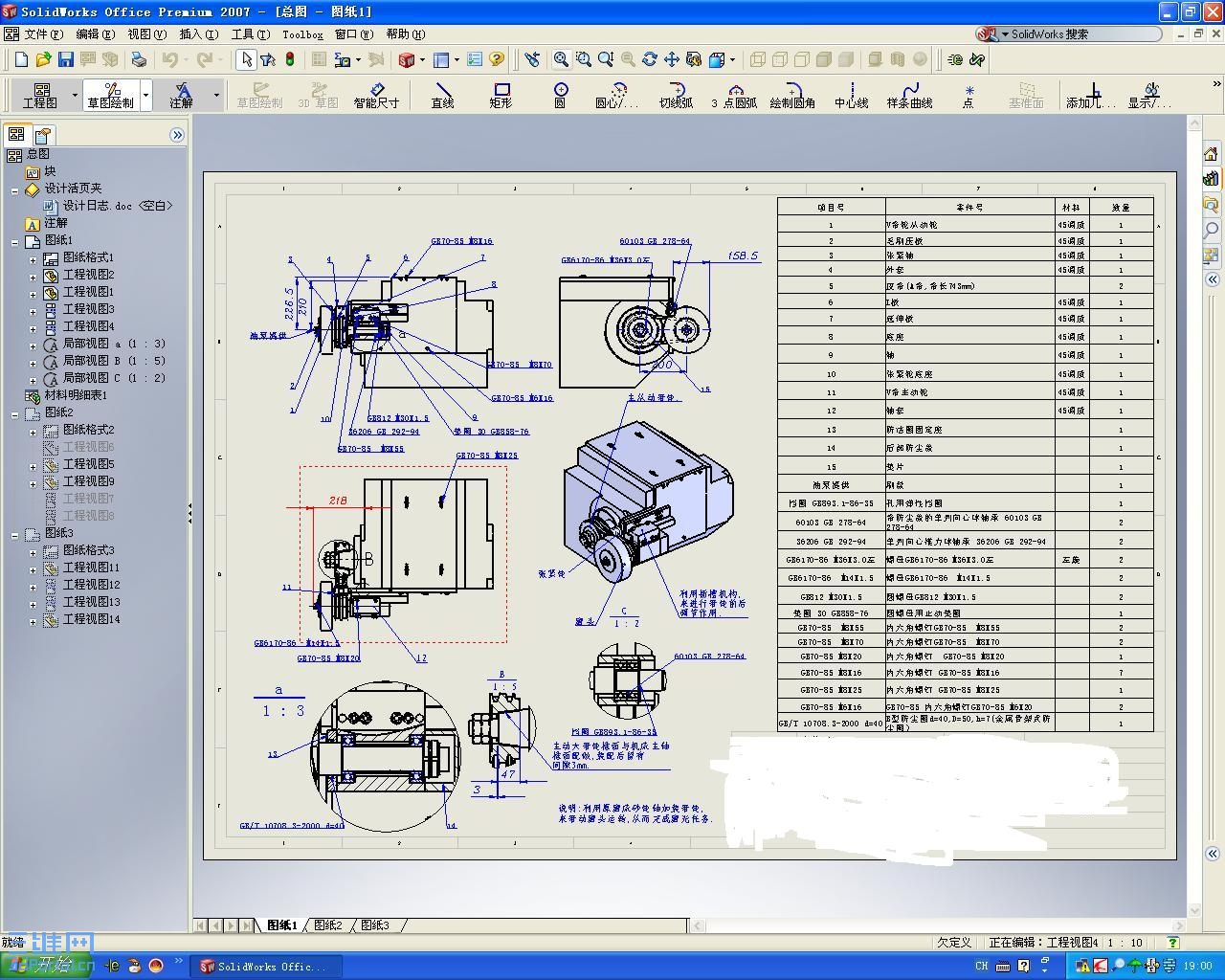Switch to the 图纸2 sheet tab
Screen dimensions: 1225x980
coord(328,925)
